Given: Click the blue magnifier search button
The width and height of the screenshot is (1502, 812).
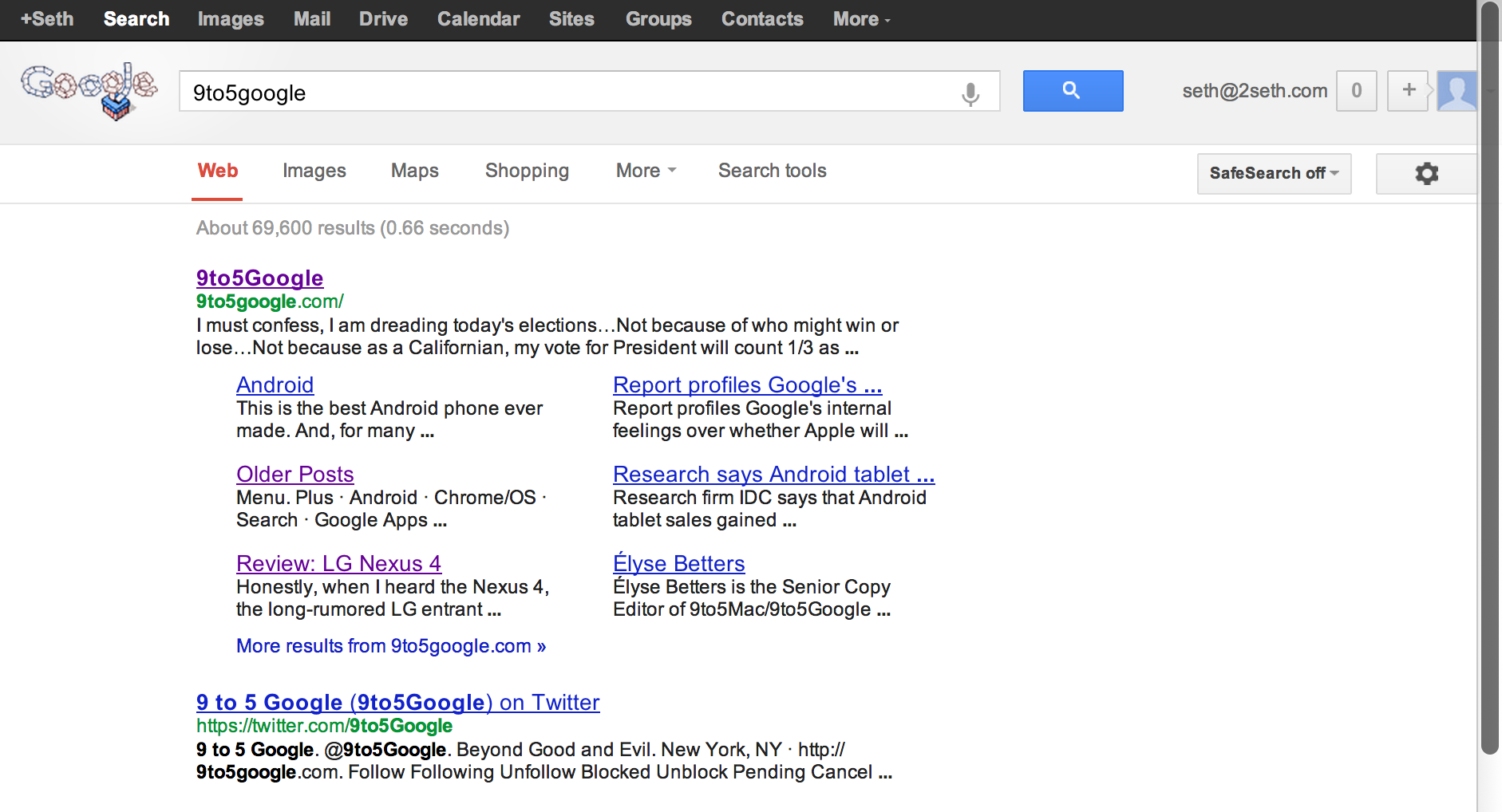Looking at the screenshot, I should click(x=1073, y=91).
